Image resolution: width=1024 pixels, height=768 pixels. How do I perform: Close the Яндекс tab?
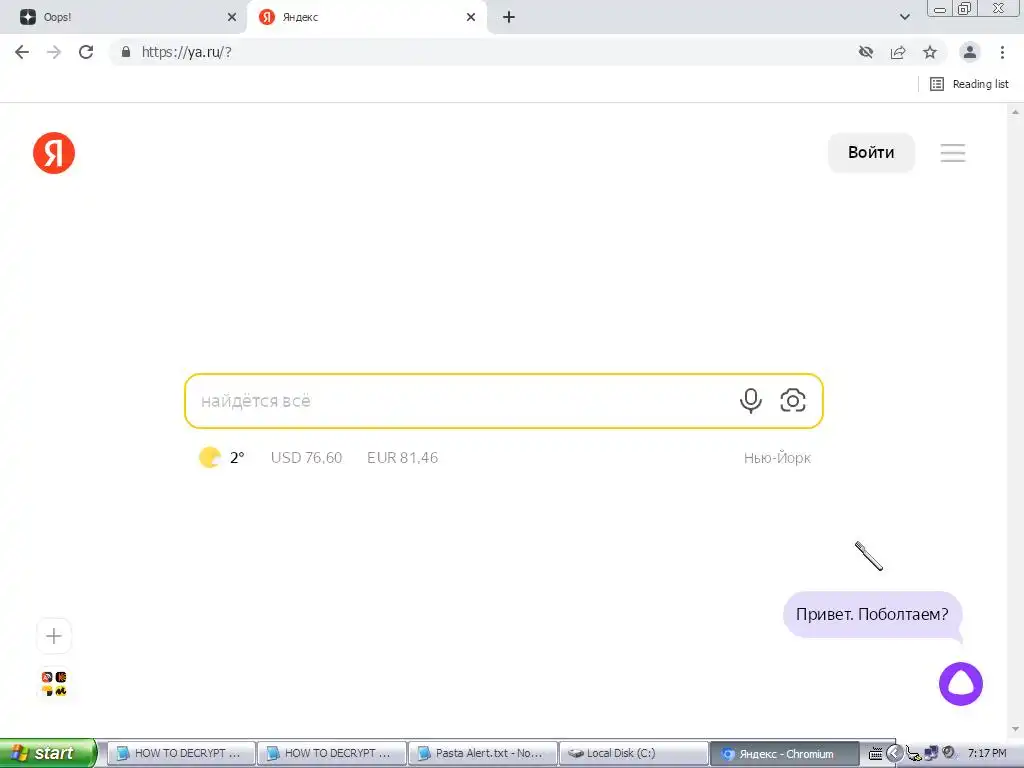click(x=471, y=17)
